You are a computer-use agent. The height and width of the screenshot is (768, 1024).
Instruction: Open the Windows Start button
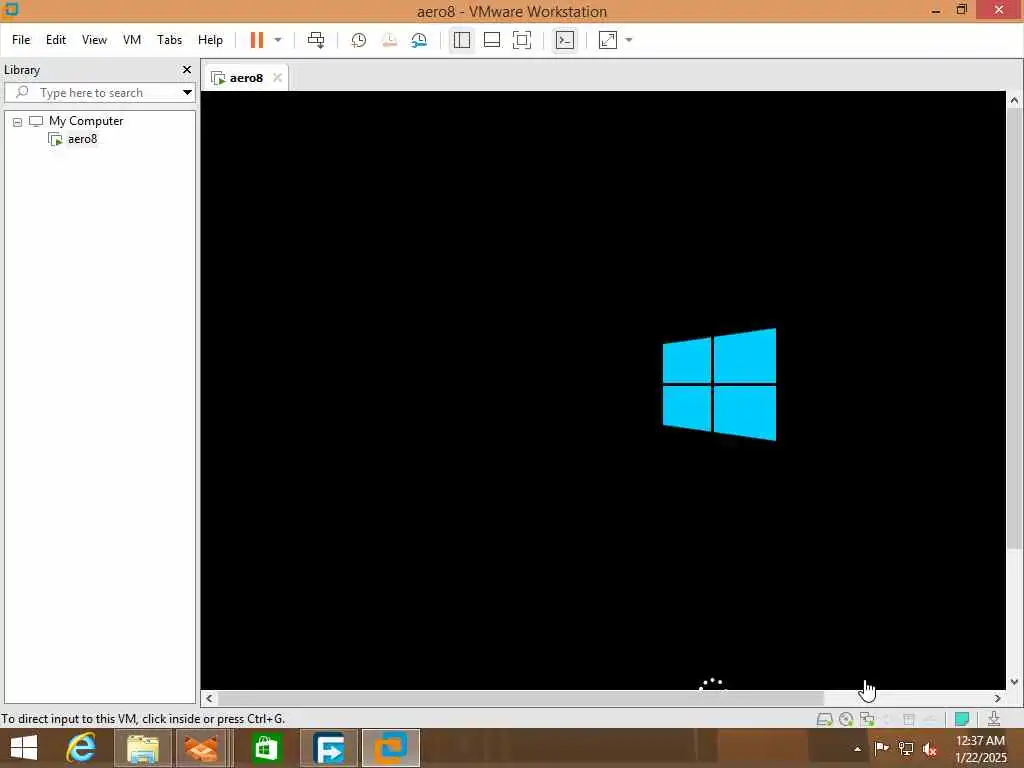(x=24, y=748)
